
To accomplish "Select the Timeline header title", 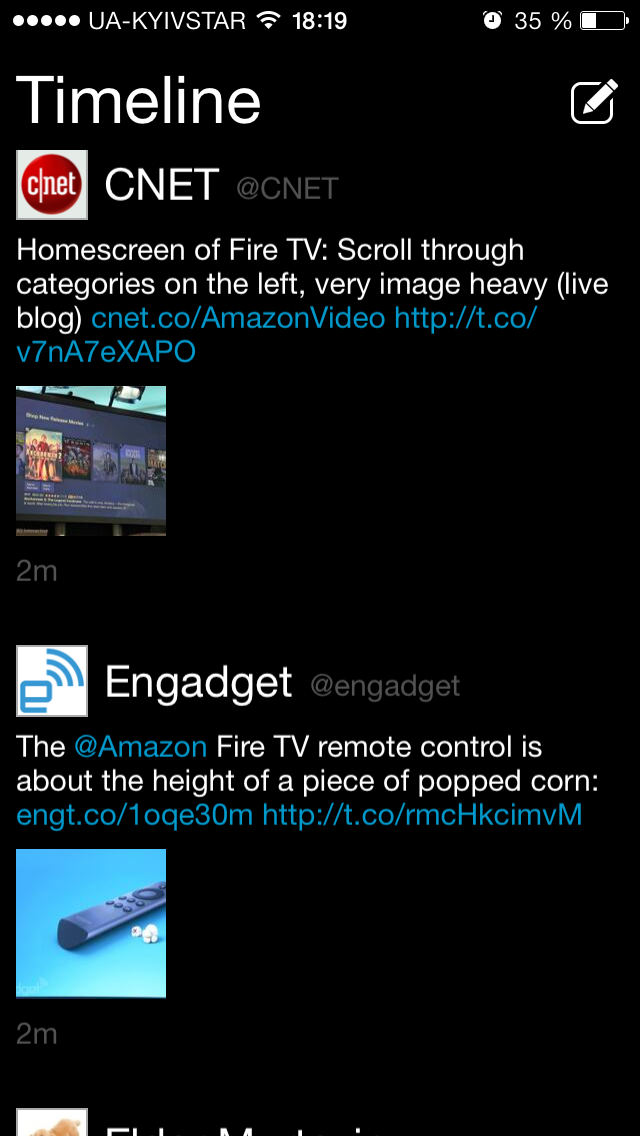I will [138, 101].
